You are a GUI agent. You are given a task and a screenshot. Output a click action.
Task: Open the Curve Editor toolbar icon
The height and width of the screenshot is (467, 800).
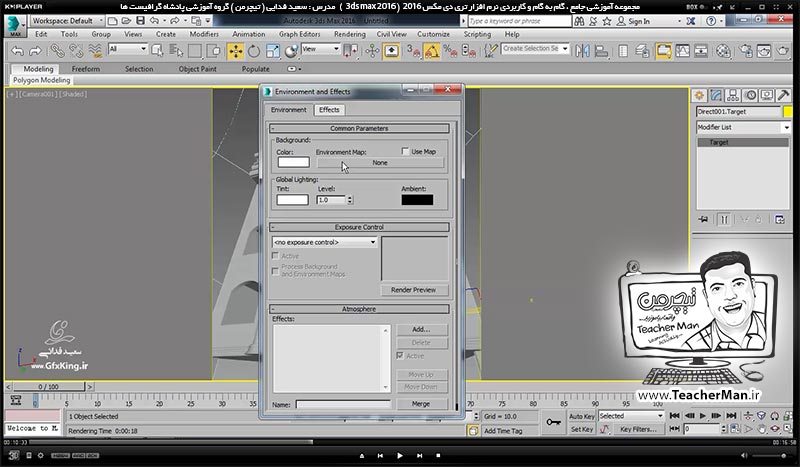683,51
